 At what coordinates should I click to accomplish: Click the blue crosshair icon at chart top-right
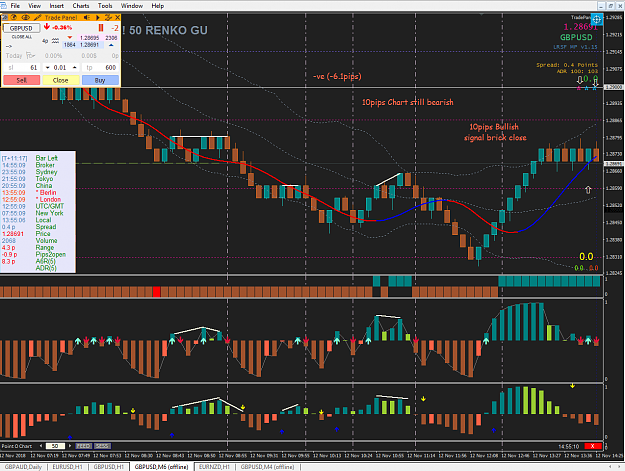596,19
